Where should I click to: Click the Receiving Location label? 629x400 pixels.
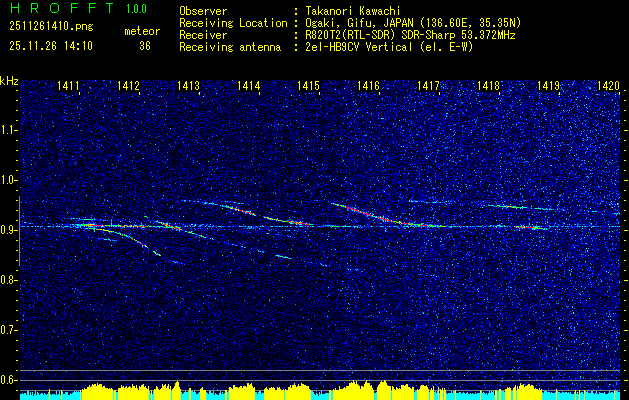point(233,23)
